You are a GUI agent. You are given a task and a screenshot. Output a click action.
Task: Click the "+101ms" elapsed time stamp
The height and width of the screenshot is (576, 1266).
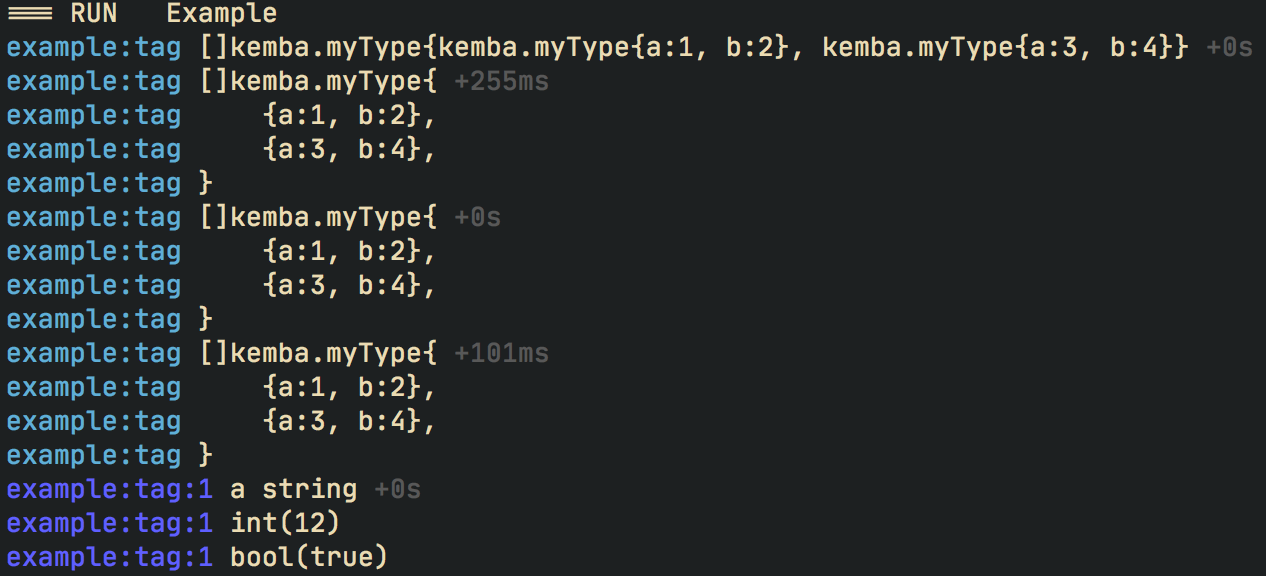[x=501, y=353]
